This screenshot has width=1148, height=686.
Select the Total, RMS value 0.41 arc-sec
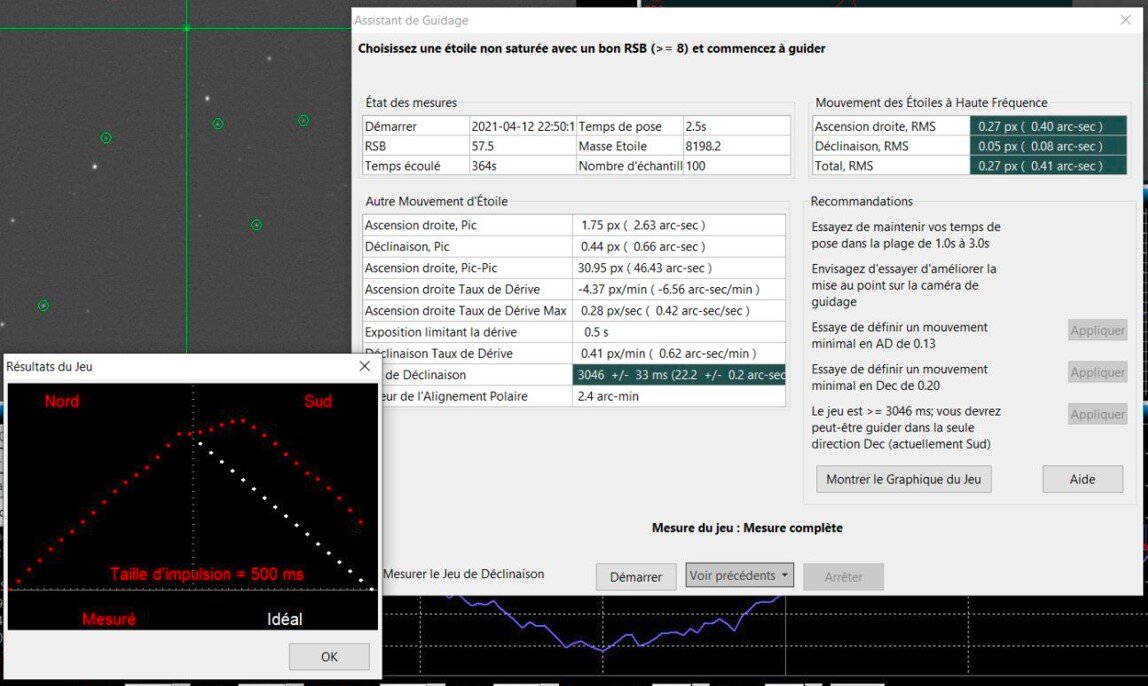1048,165
